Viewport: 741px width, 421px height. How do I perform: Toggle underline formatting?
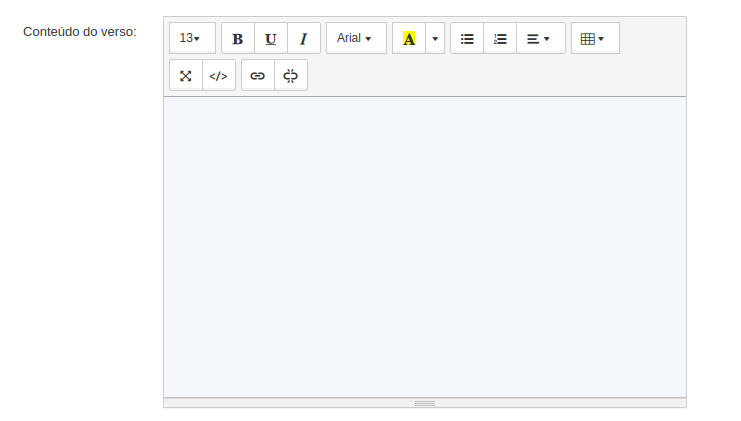[271, 38]
